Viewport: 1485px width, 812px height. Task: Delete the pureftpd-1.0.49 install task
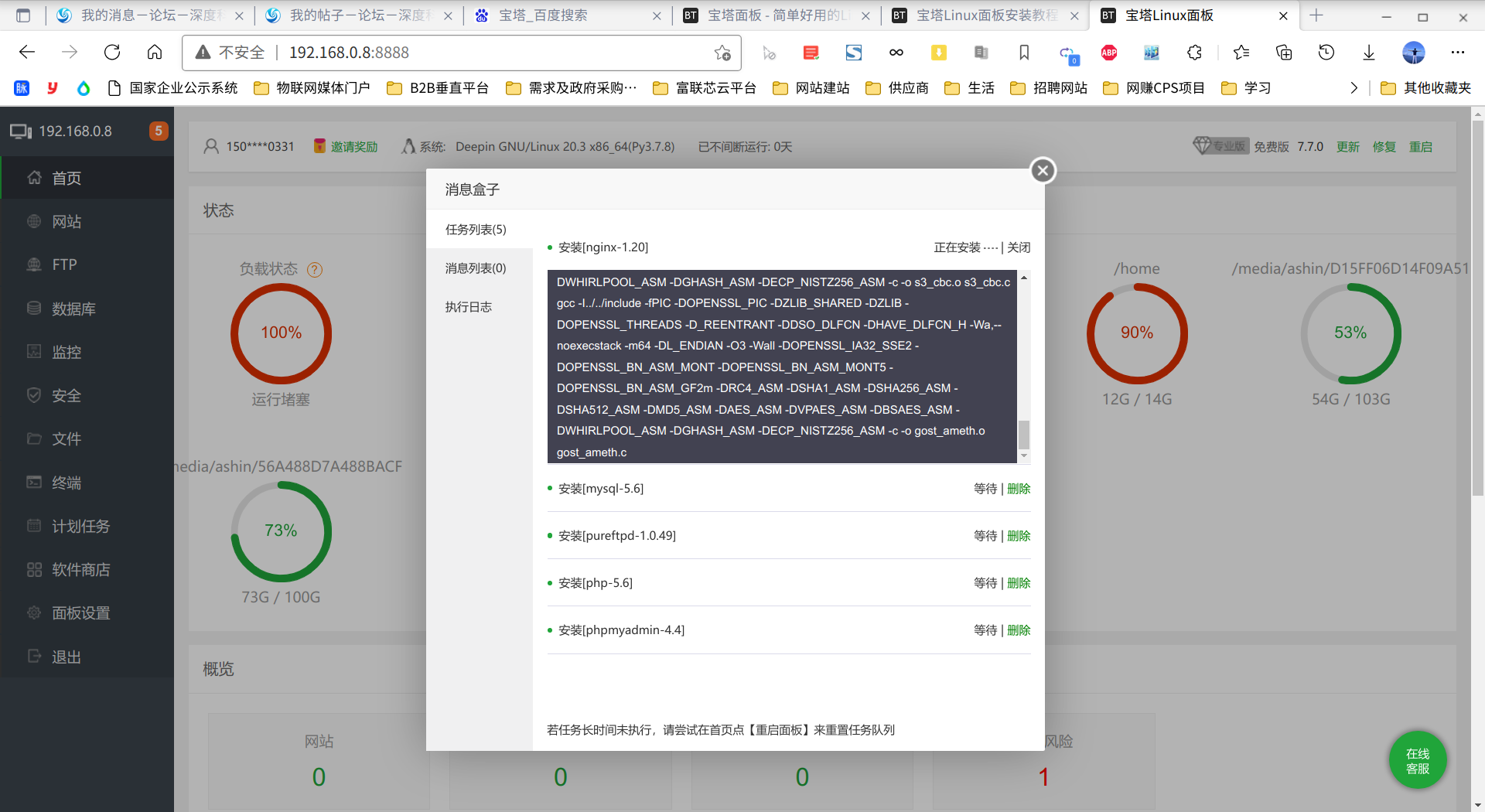click(1019, 536)
